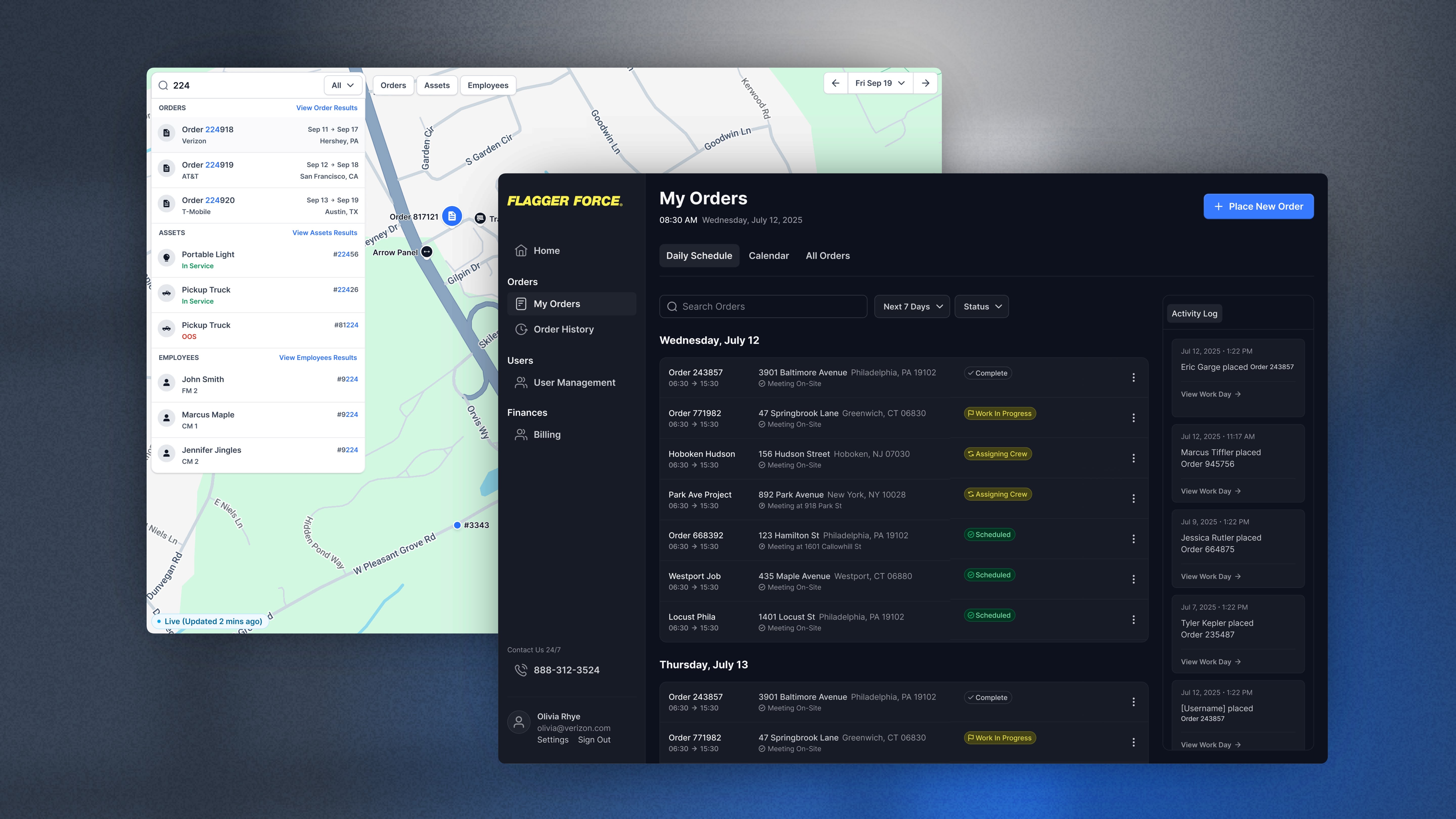Toggle the Orders map filter
Viewport: 1456px width, 819px height.
click(x=393, y=85)
